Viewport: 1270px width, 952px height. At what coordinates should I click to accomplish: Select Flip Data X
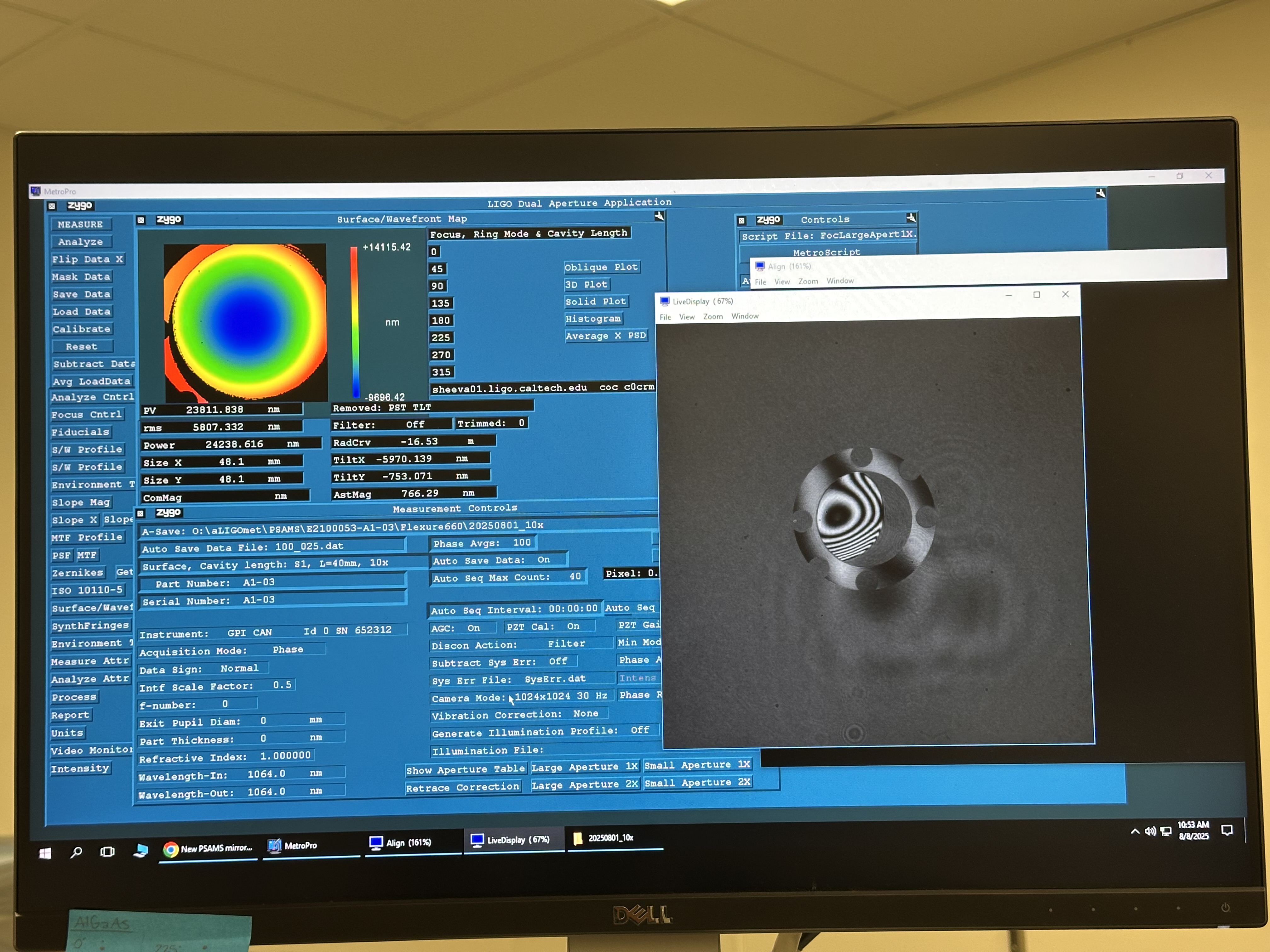(x=88, y=259)
